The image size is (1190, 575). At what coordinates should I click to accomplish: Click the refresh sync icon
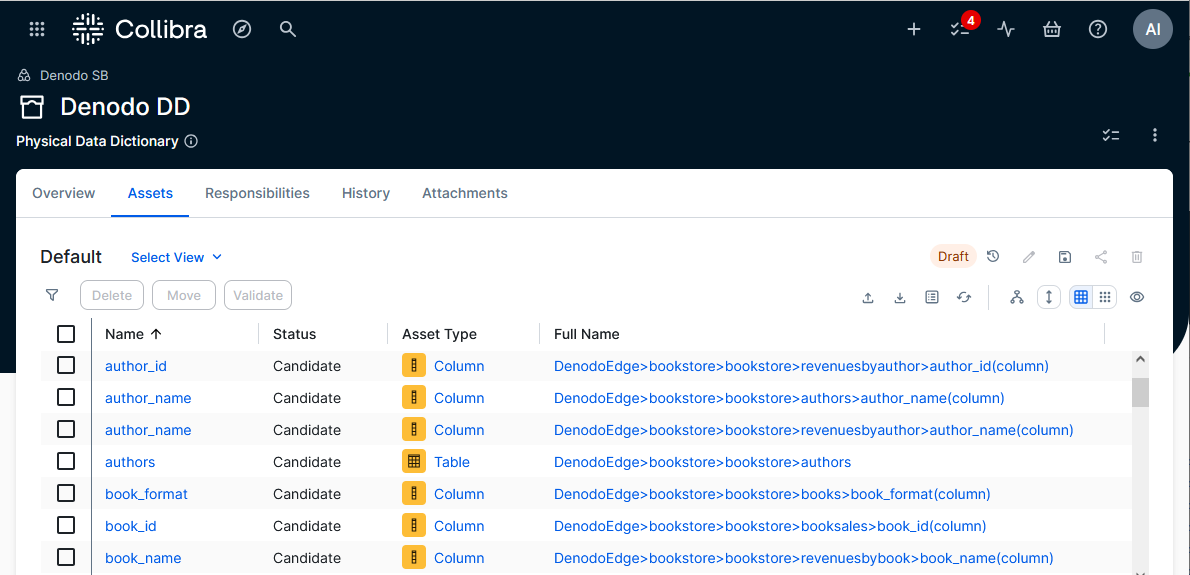[x=964, y=297]
